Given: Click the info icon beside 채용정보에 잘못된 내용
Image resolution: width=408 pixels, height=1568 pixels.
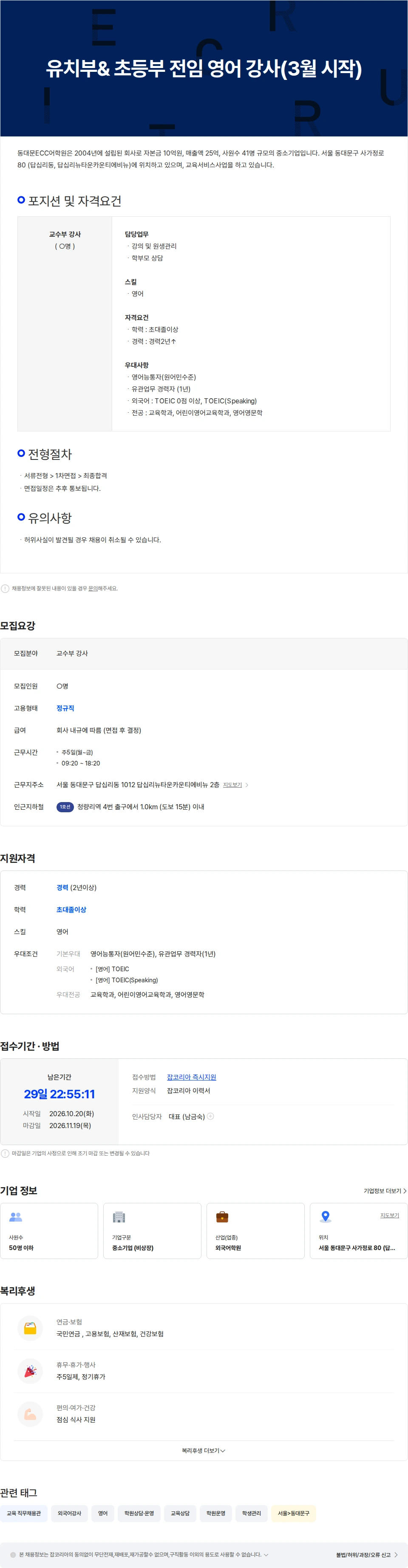Looking at the screenshot, I should coord(5,589).
